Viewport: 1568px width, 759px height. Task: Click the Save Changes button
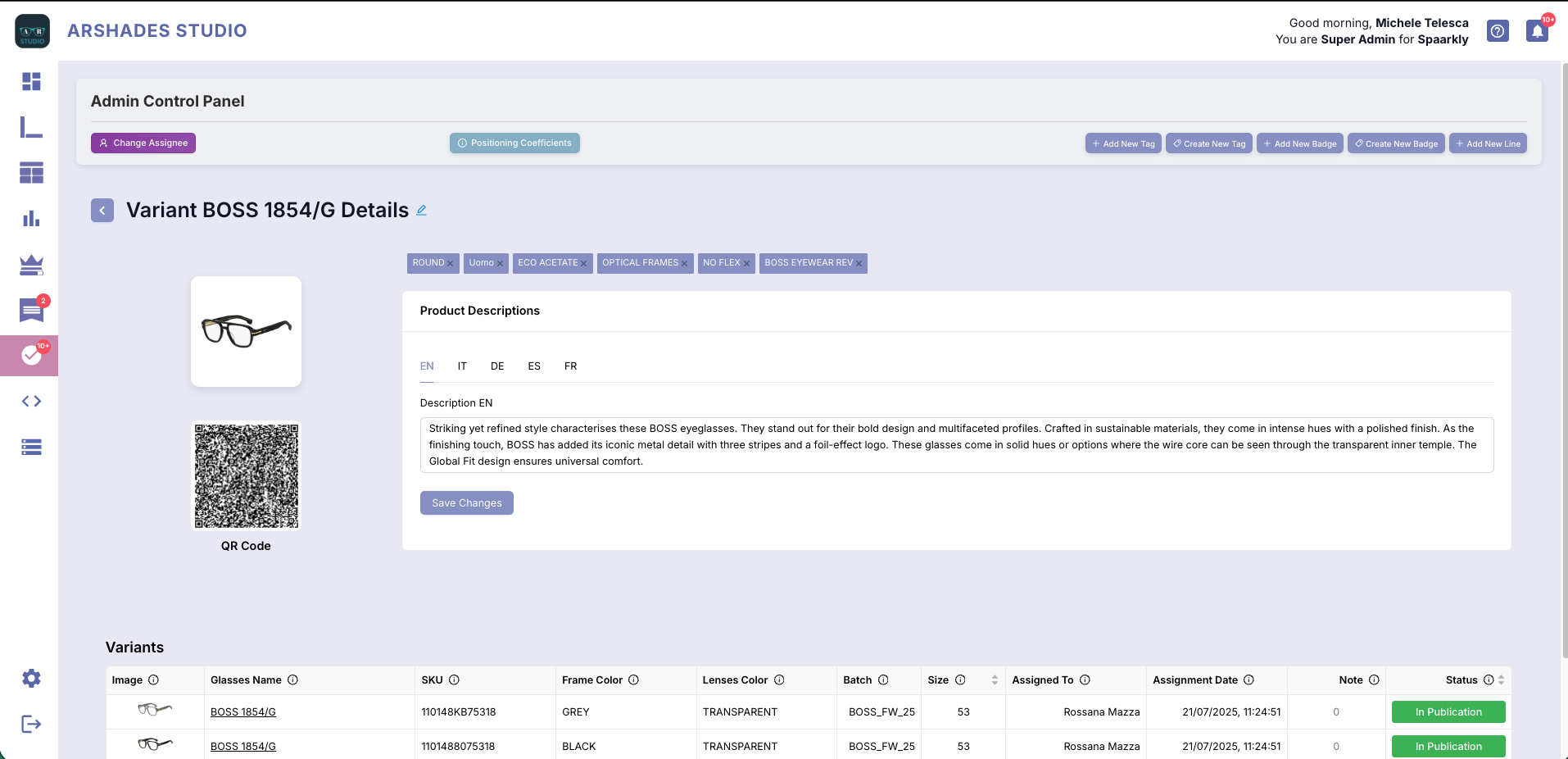[x=467, y=503]
